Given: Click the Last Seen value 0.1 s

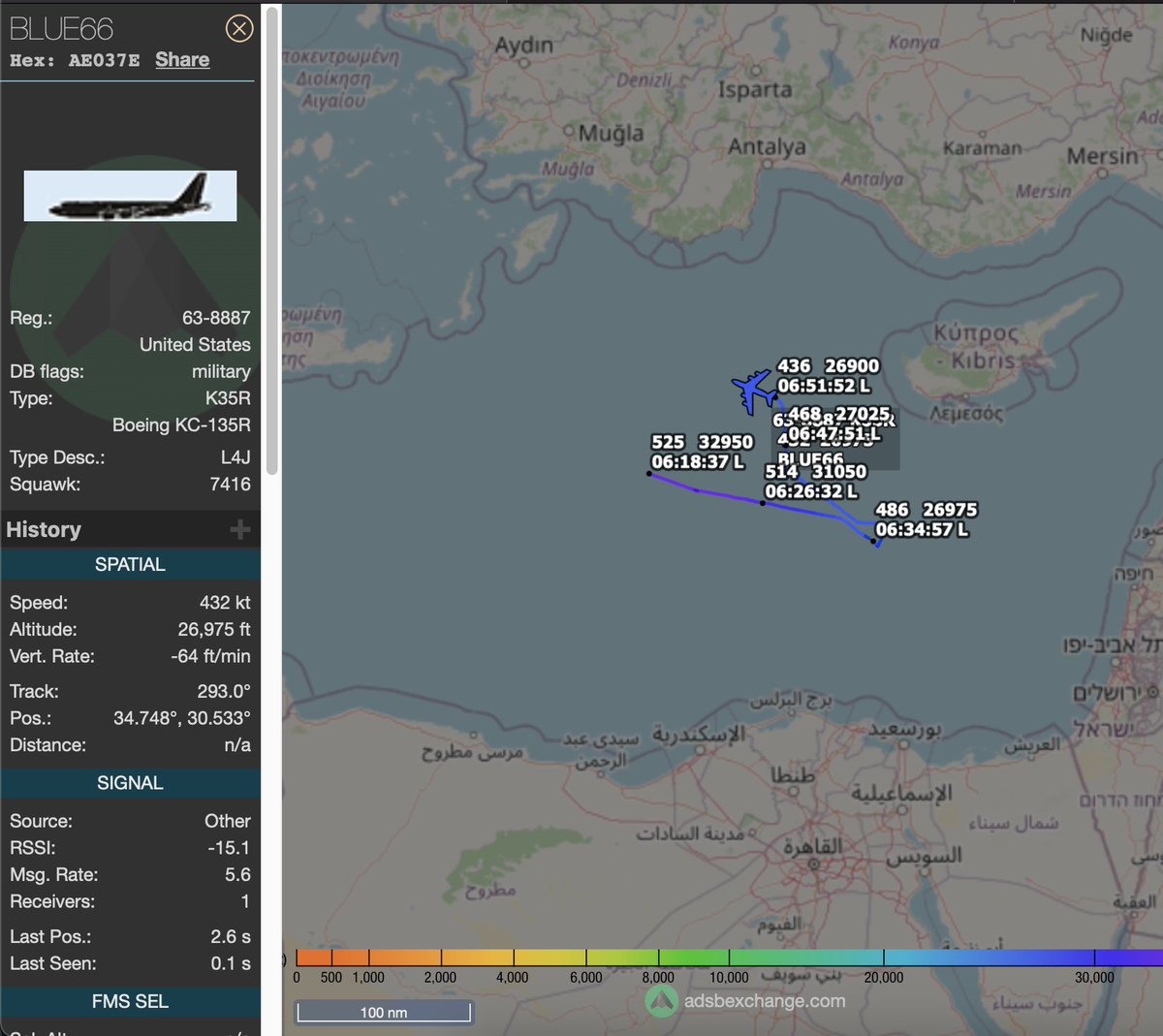Looking at the screenshot, I should 231,964.
